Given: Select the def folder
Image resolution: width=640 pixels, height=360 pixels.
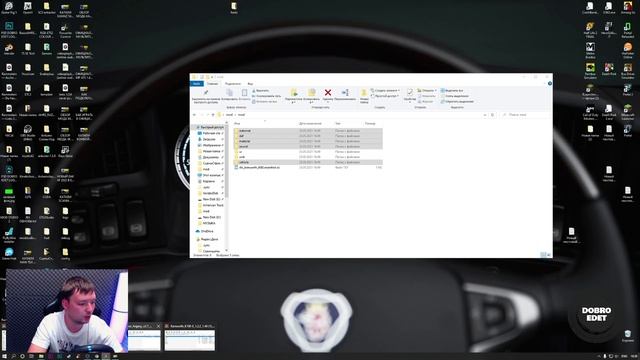Looking at the screenshot, I should pos(308,136).
